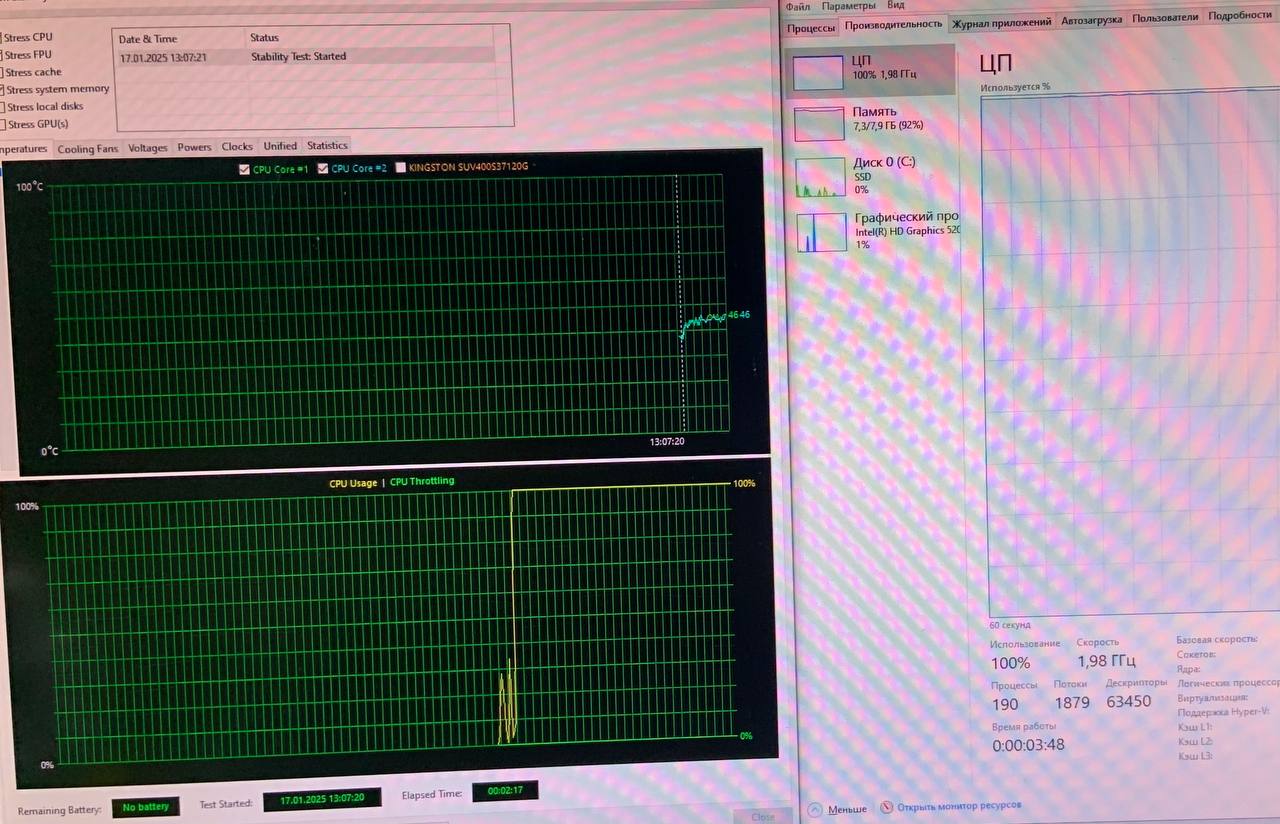
Task: Open Вид menu in Task Manager
Action: pos(895,5)
